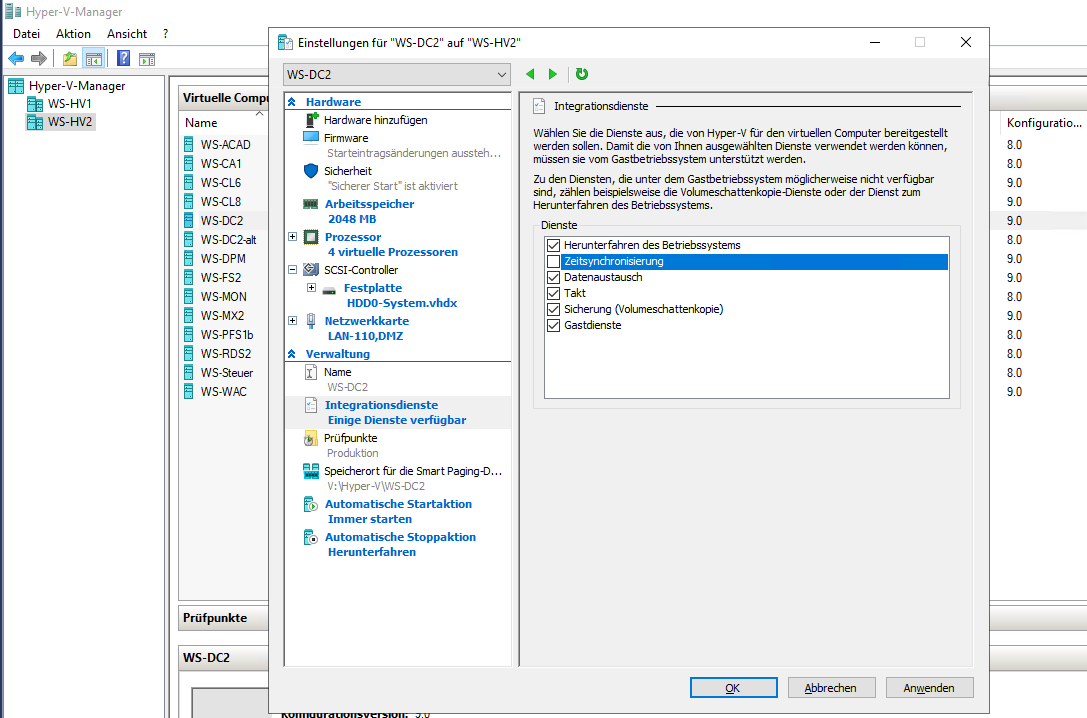Collapse the Hardware section header
The width and height of the screenshot is (1087, 718).
click(x=292, y=102)
